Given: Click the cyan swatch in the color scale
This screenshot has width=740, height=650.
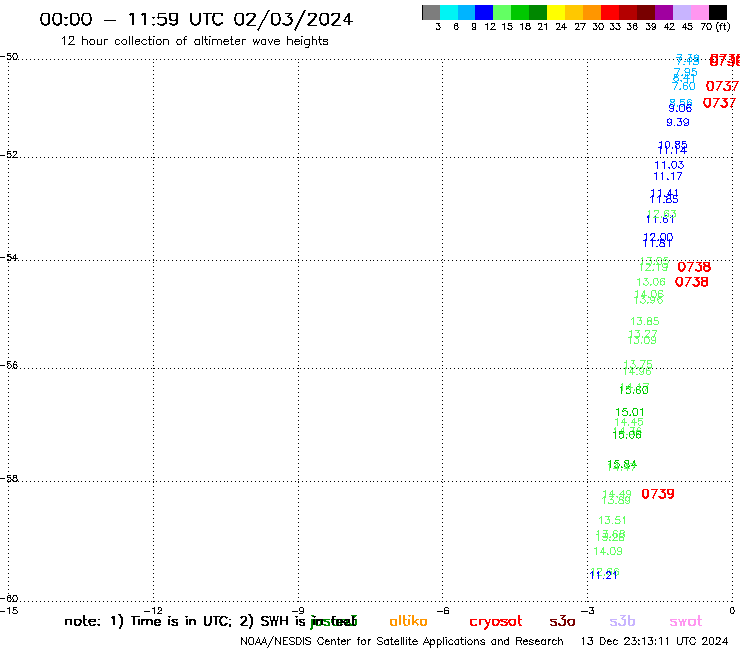Looking at the screenshot, I should pyautogui.click(x=449, y=12).
